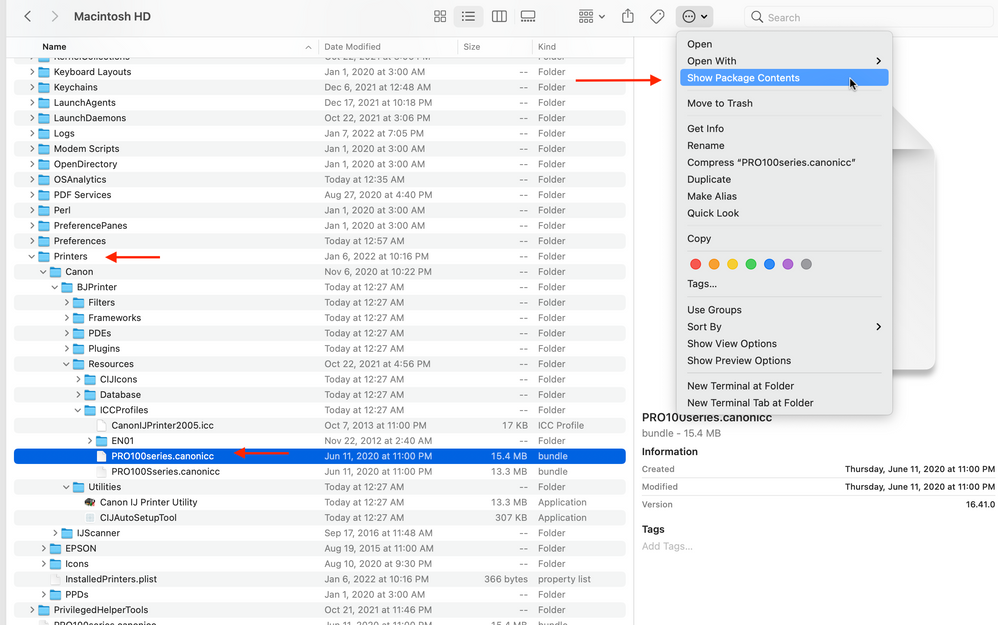Switch to icon view in toolbar
Screen dimensions: 998x625
click(440, 17)
